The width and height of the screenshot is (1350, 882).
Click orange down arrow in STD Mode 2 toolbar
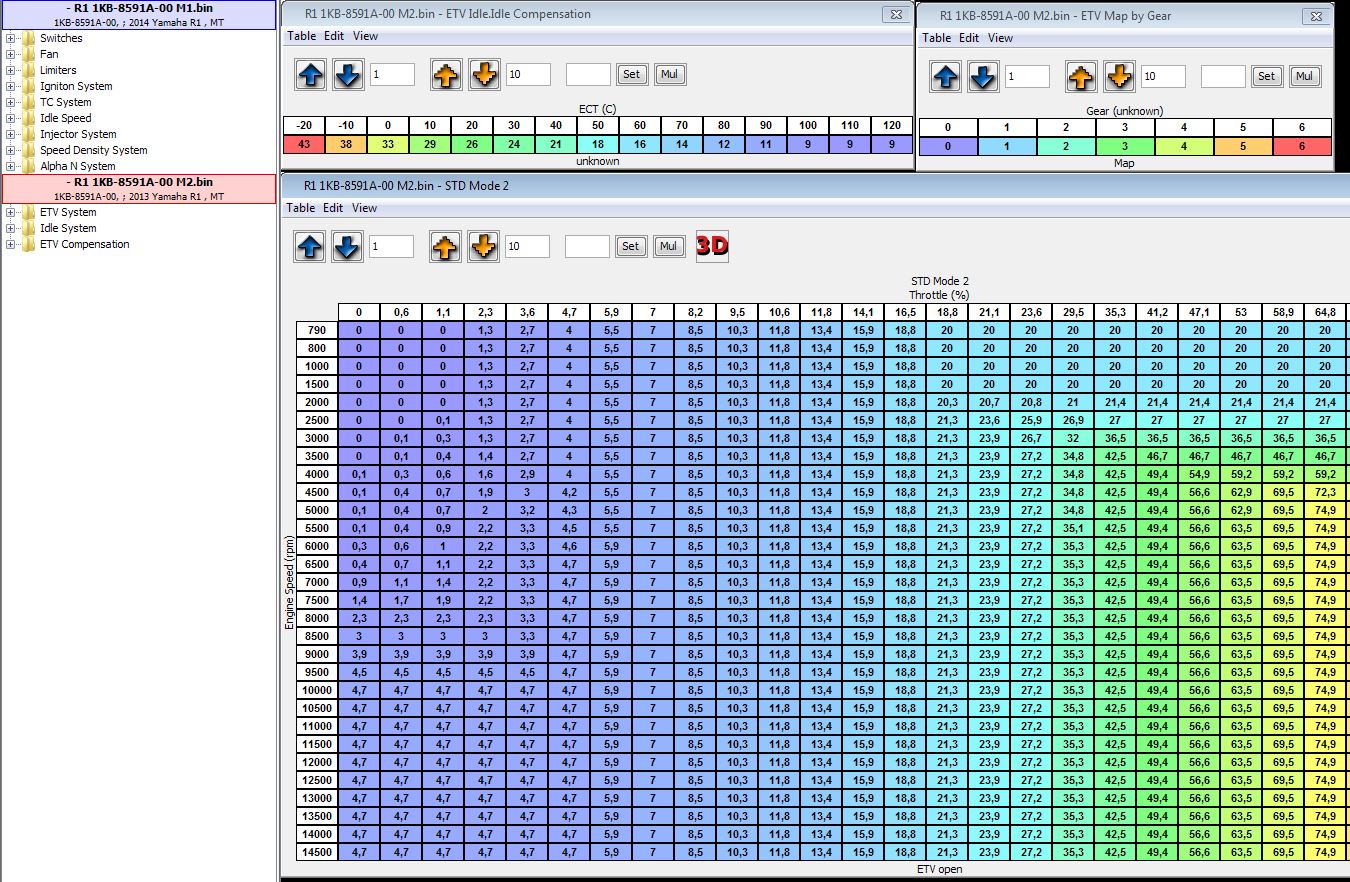coord(483,247)
